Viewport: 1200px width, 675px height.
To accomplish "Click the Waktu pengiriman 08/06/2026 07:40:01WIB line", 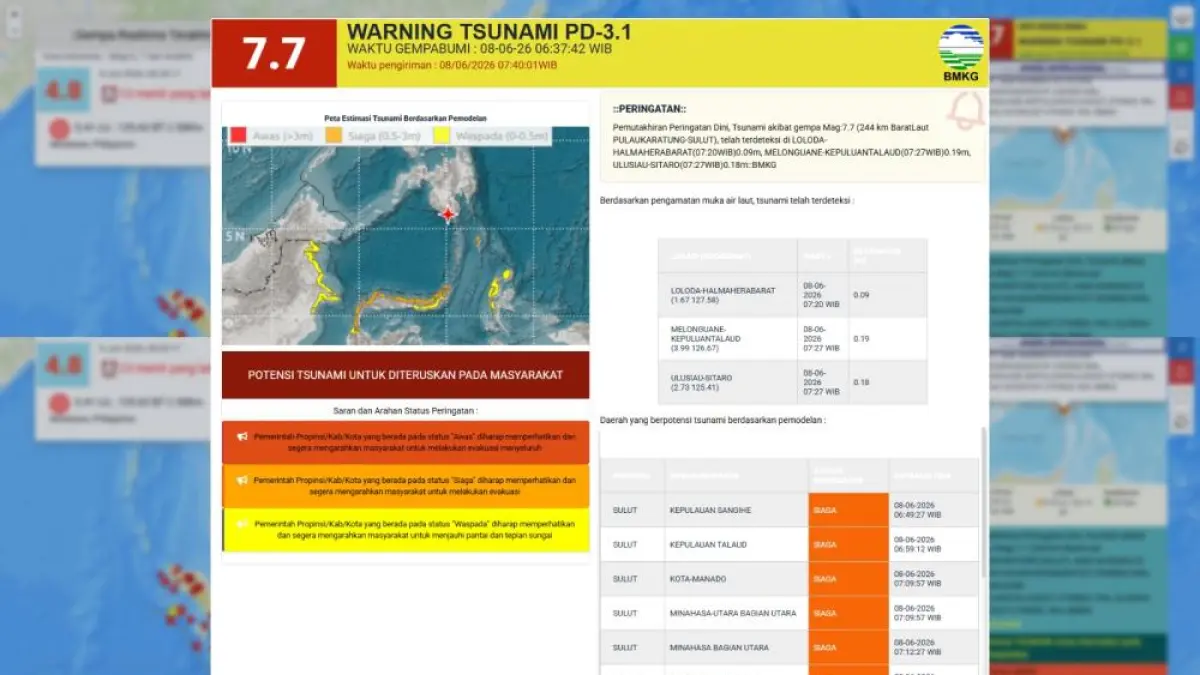I will click(x=452, y=65).
